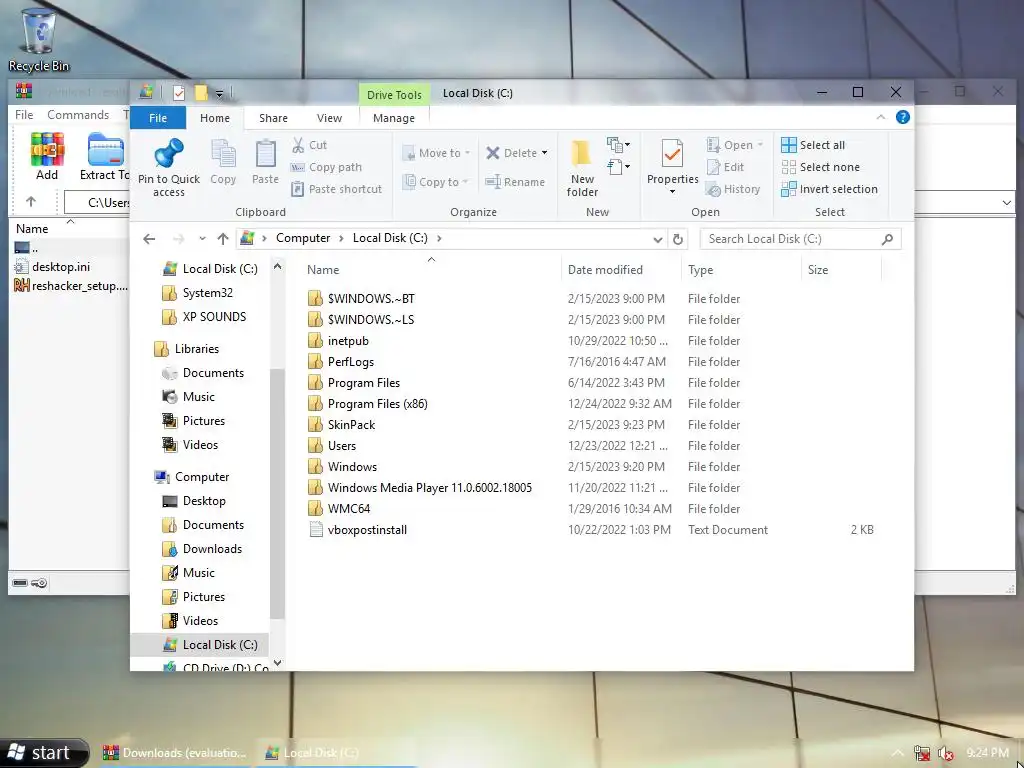Sort by the Type column header
The image size is (1024, 768).
coord(700,270)
